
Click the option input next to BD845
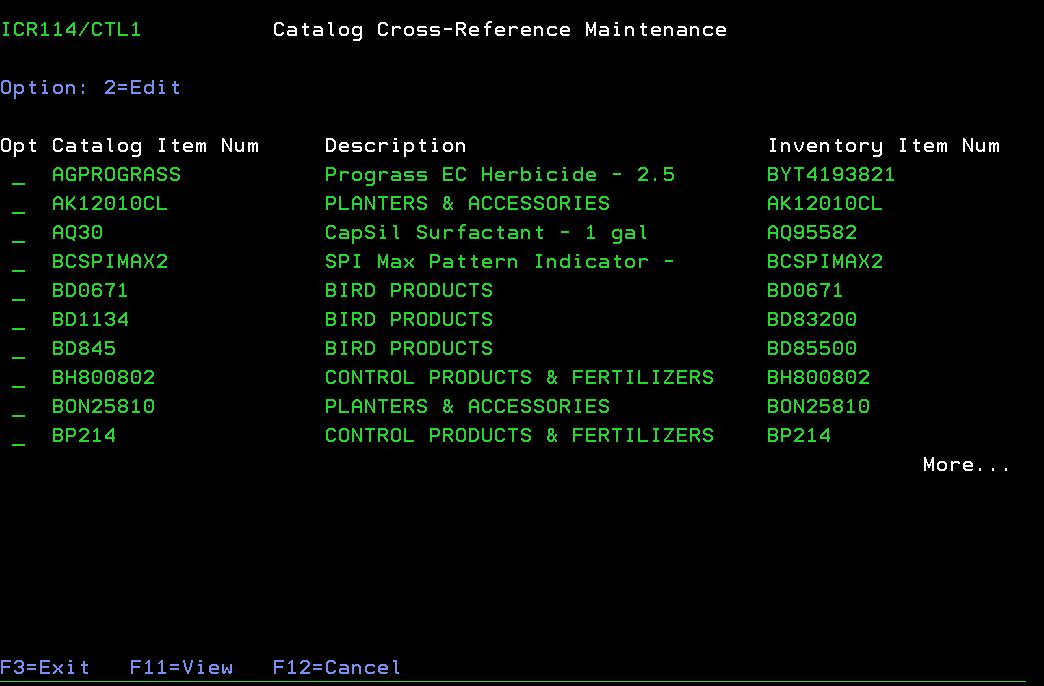pos(19,350)
